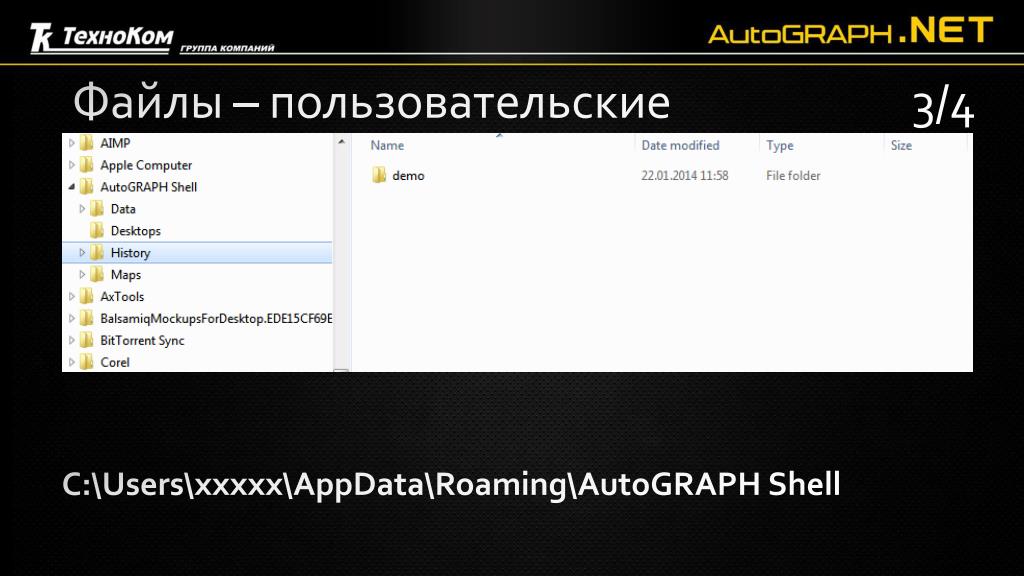The image size is (1024, 576).
Task: Select the AIMP tree label
Action: point(115,143)
